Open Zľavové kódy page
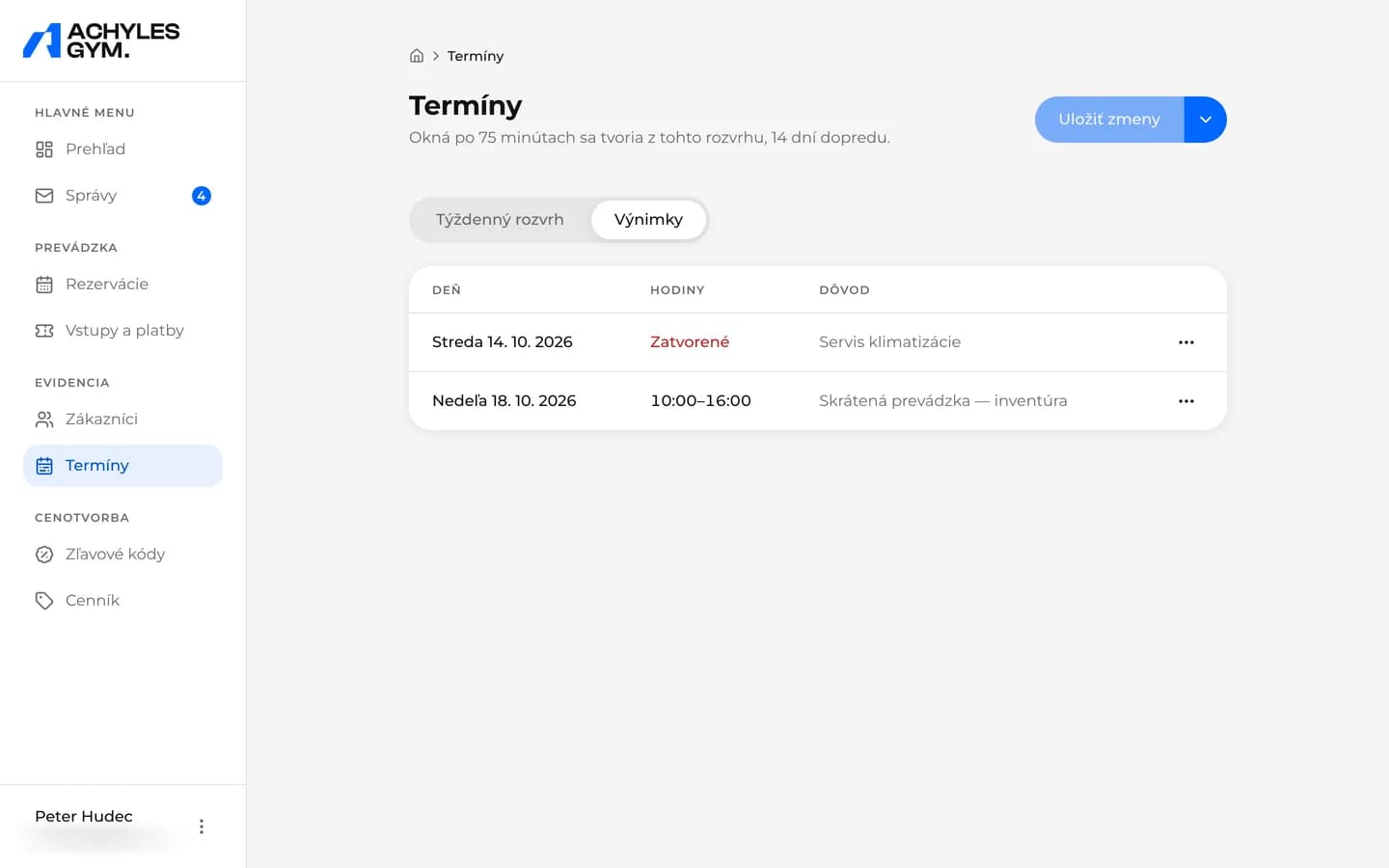1389x868 pixels. pos(123,555)
